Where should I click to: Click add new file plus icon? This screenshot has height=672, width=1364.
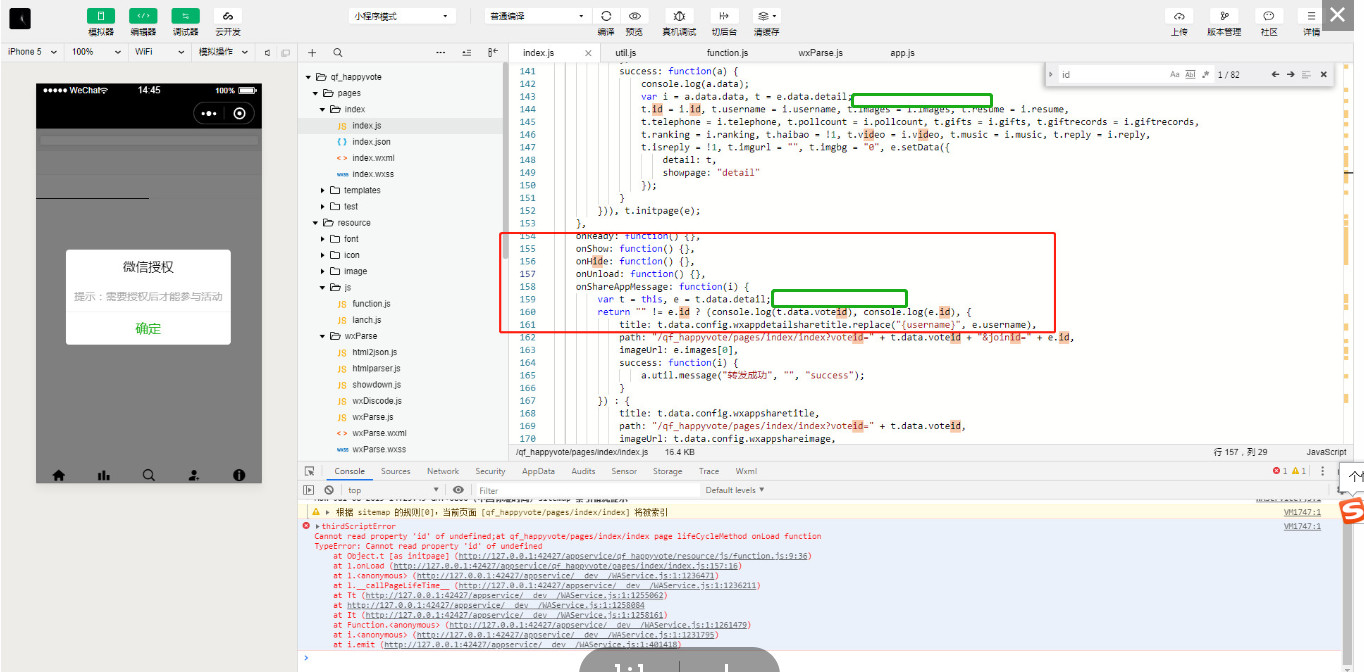coord(312,52)
